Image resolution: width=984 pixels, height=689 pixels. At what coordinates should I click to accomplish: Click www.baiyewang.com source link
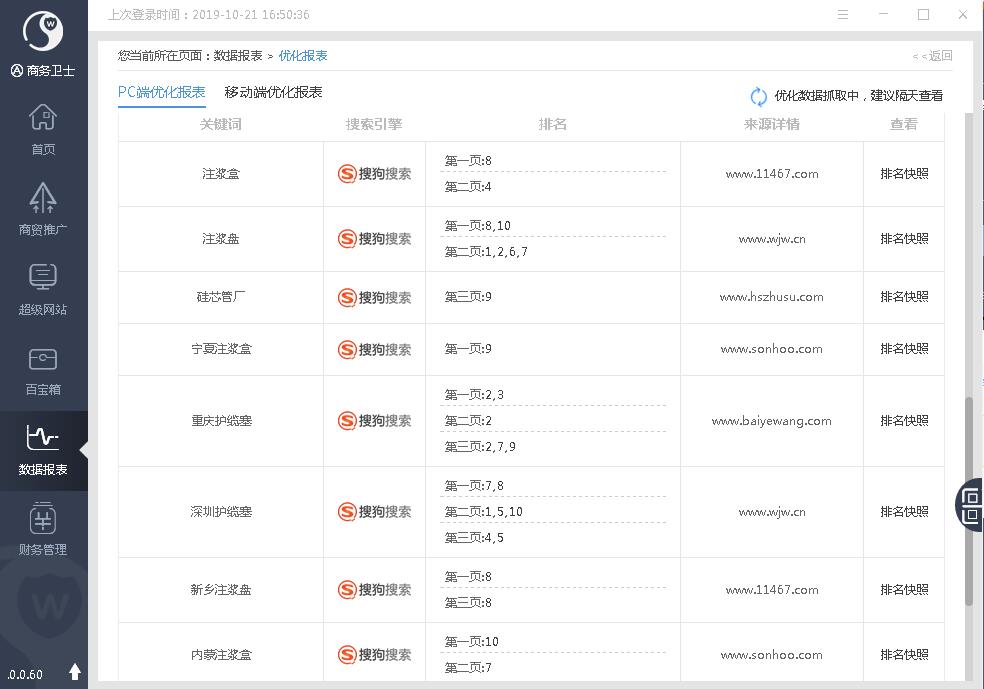(x=771, y=421)
